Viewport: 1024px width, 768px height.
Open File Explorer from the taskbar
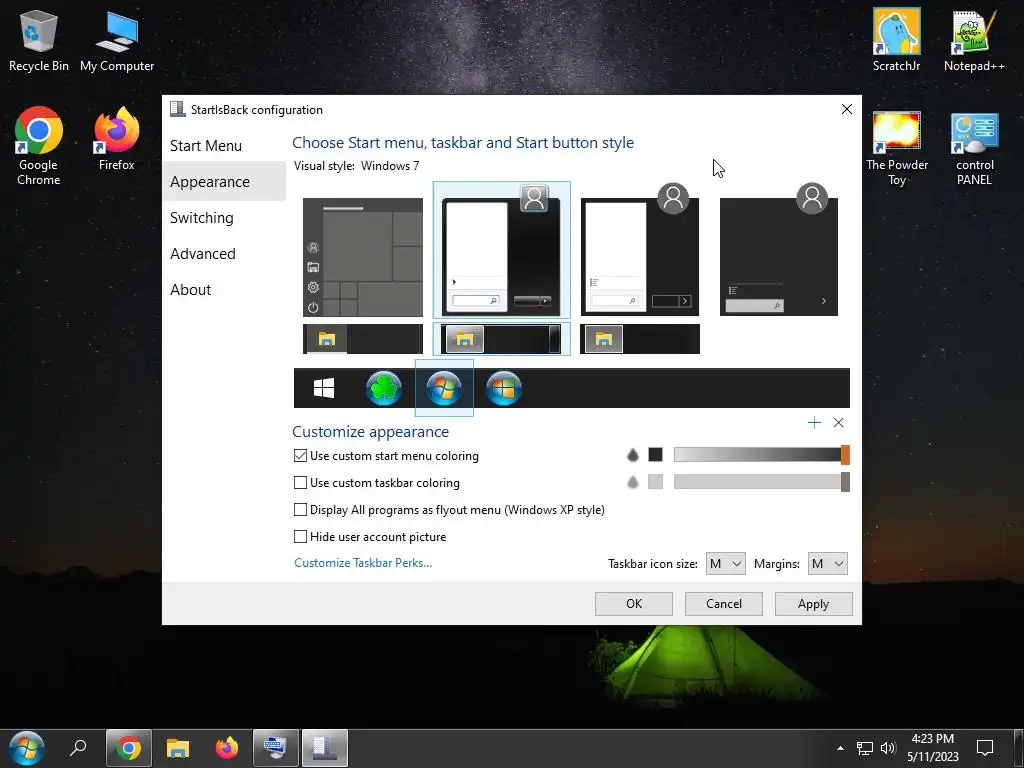point(178,748)
